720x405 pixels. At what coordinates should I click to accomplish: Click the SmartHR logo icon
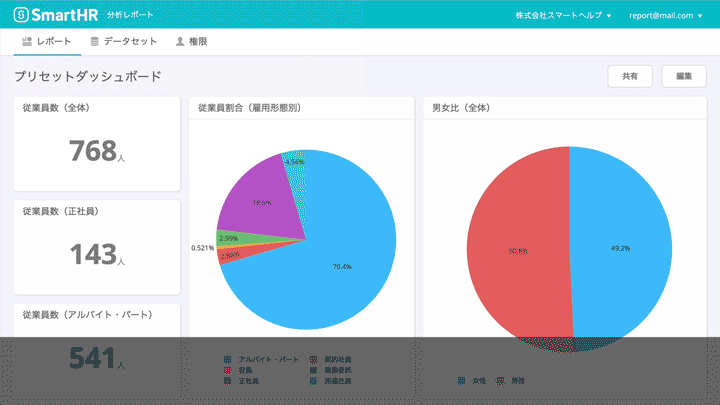coord(21,15)
